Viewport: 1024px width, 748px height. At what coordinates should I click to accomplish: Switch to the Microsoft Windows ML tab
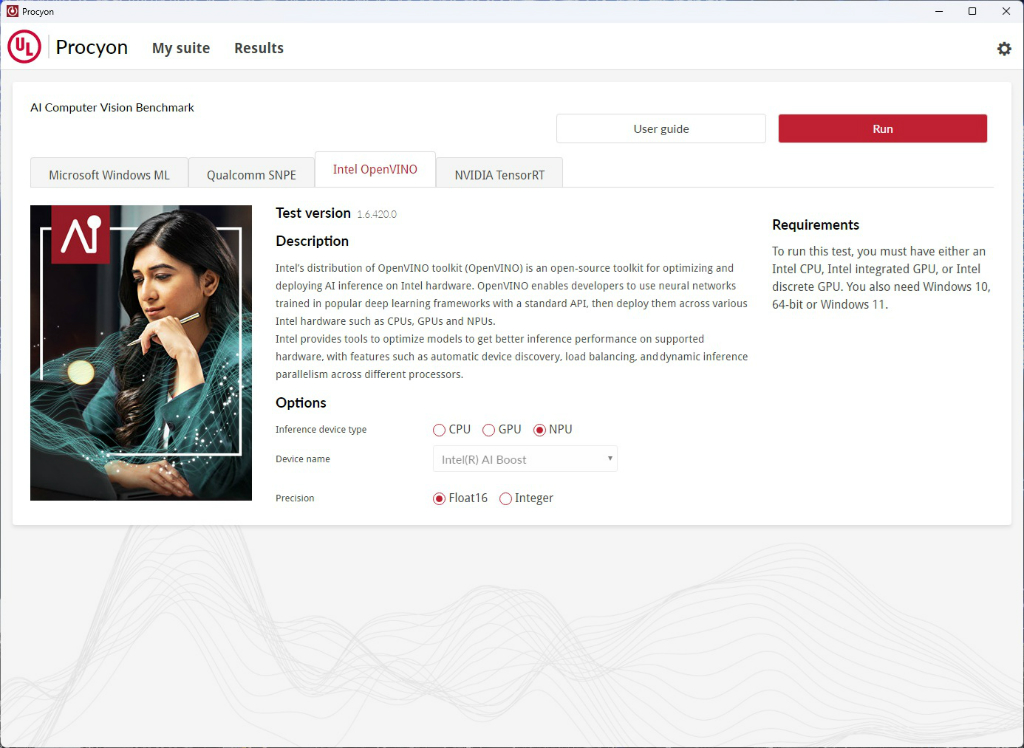tap(109, 174)
